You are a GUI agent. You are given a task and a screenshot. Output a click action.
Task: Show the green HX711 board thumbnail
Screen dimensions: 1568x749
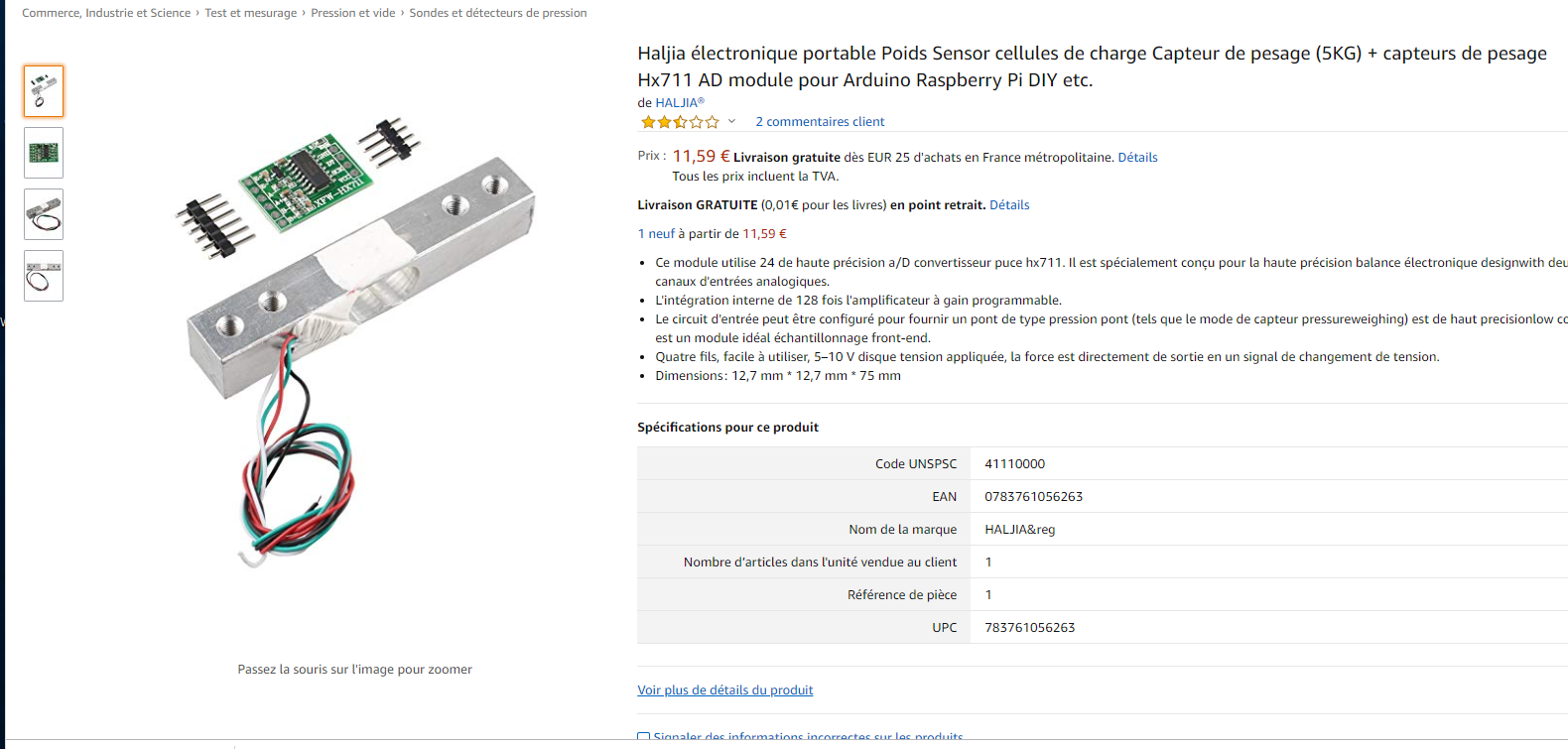point(44,153)
